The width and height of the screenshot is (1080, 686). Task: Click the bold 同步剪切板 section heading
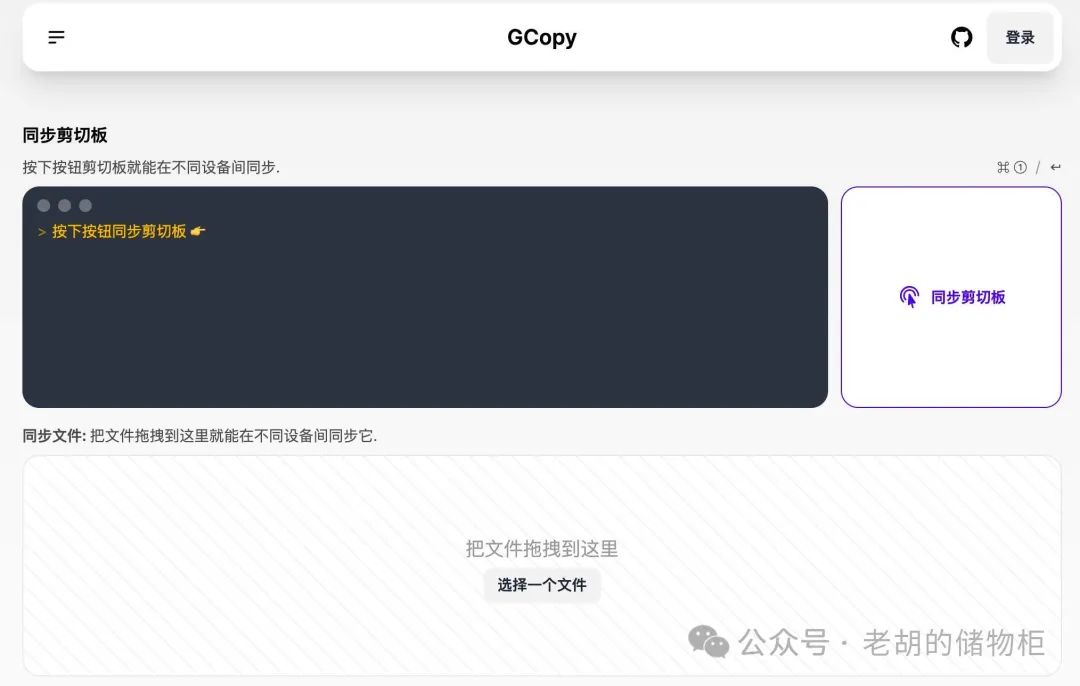click(65, 135)
